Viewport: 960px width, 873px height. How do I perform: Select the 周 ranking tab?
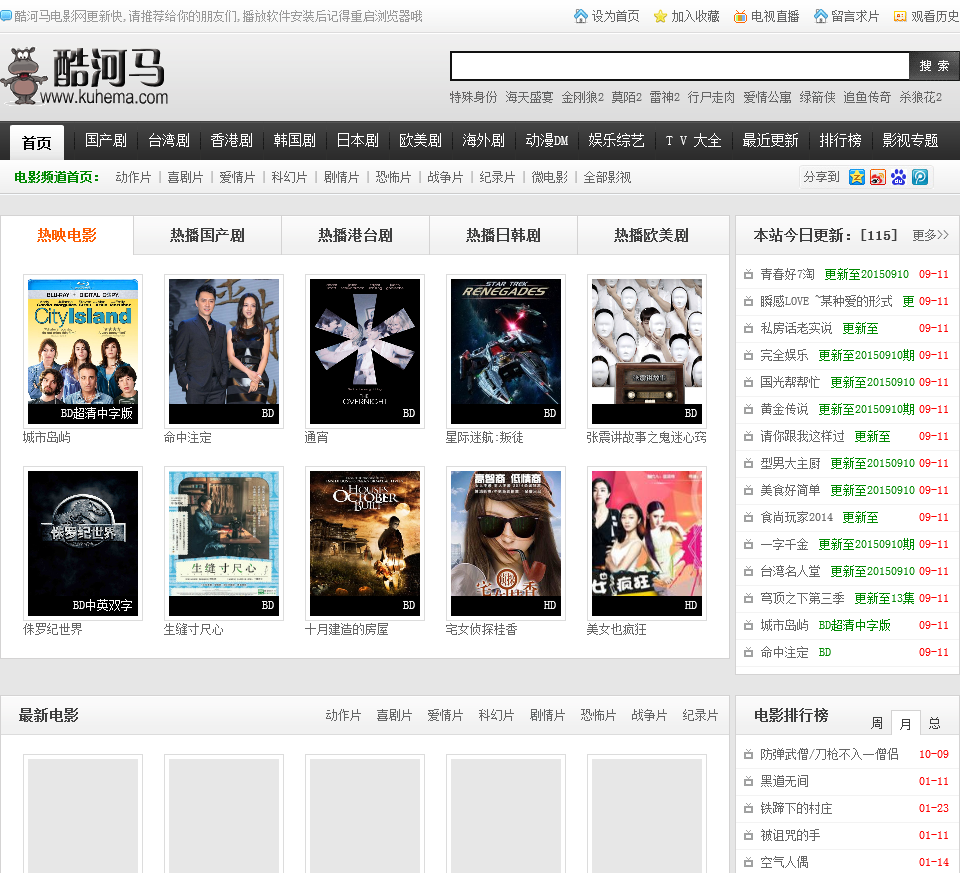877,724
